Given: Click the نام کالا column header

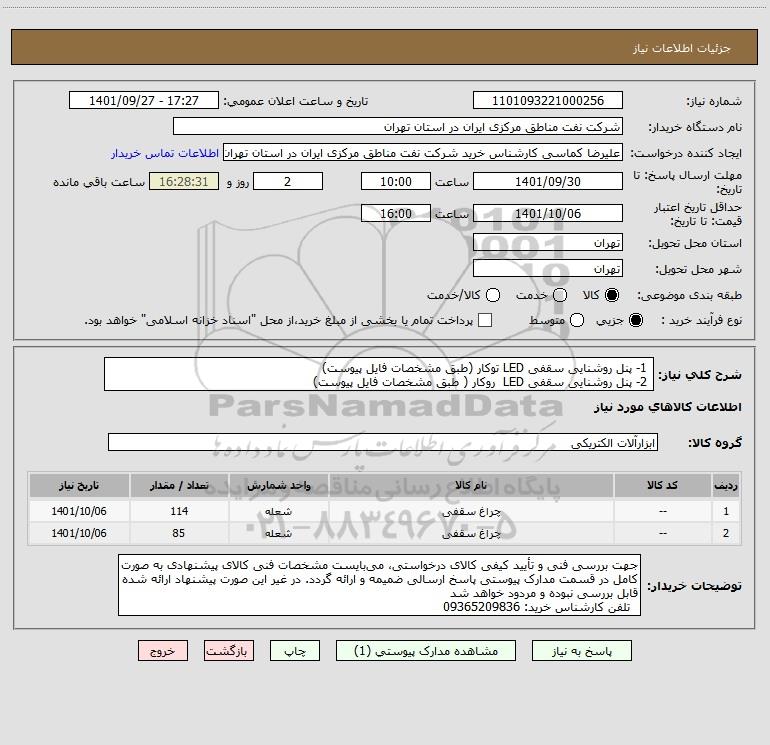Looking at the screenshot, I should pos(471,485).
